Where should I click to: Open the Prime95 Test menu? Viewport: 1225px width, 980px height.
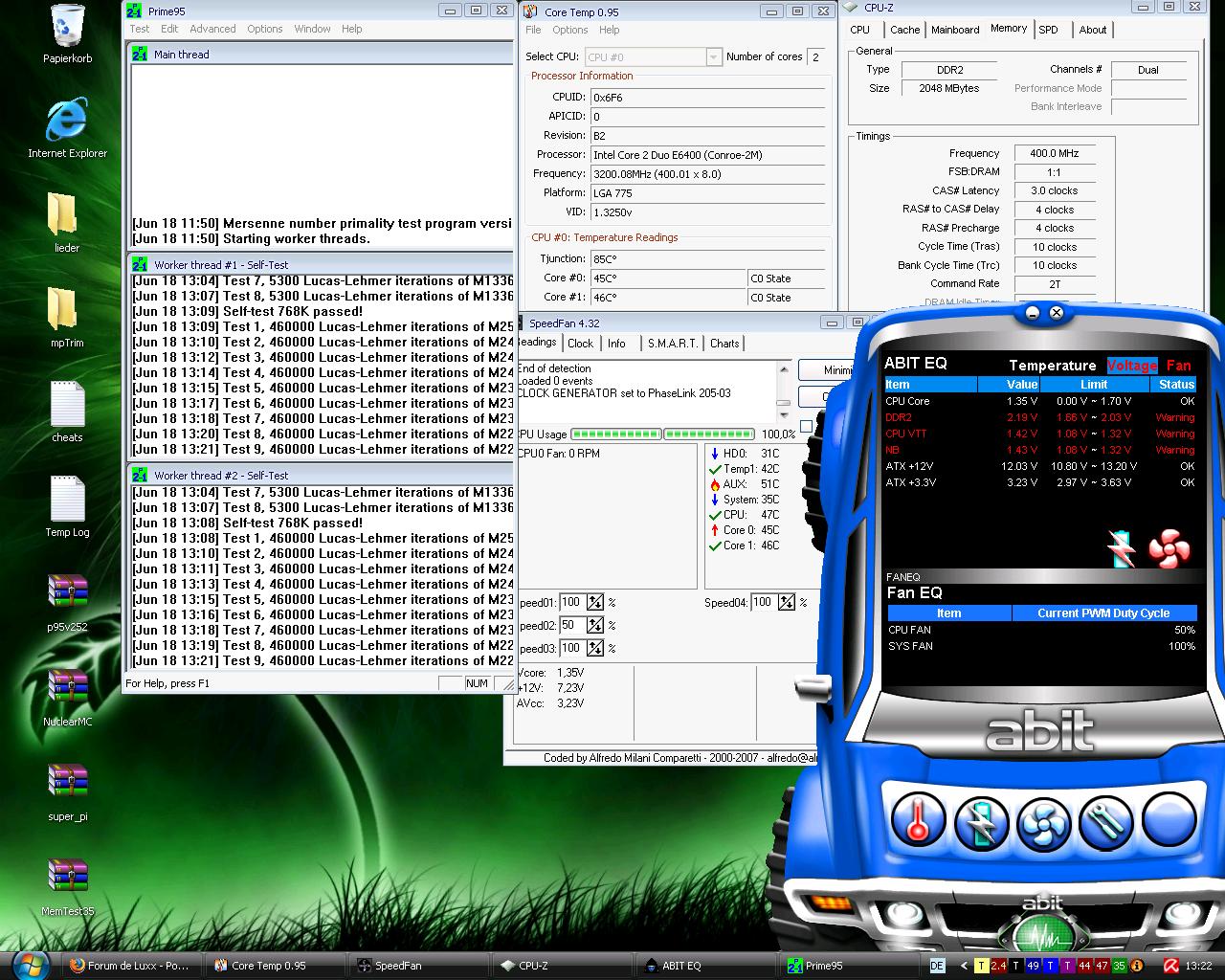tap(140, 29)
